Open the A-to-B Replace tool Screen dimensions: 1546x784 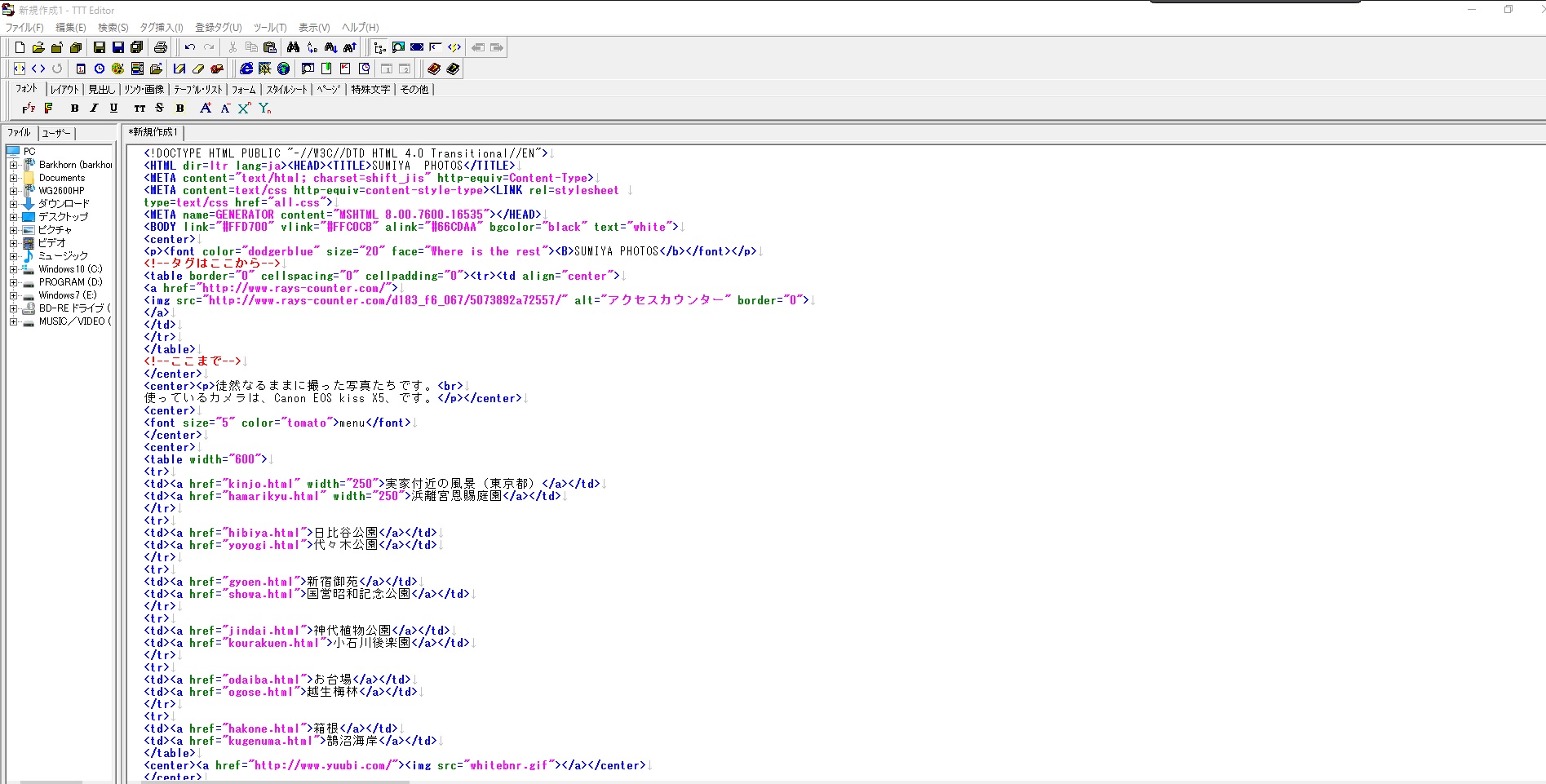312,47
